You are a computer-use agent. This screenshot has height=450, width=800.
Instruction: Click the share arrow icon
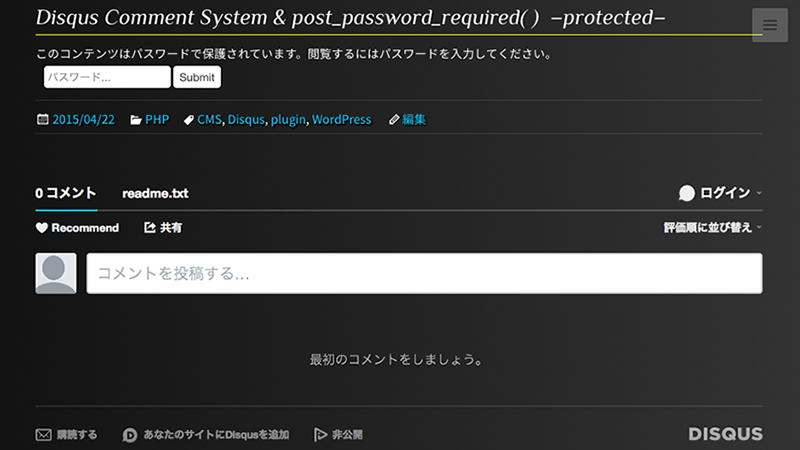[149, 228]
